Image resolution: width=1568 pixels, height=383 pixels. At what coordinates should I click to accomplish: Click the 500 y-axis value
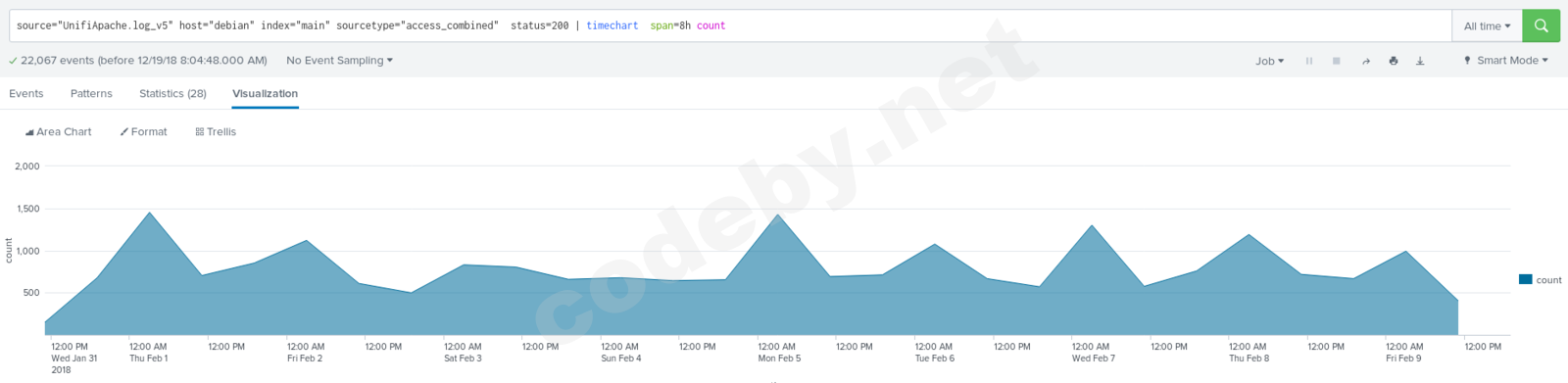31,293
